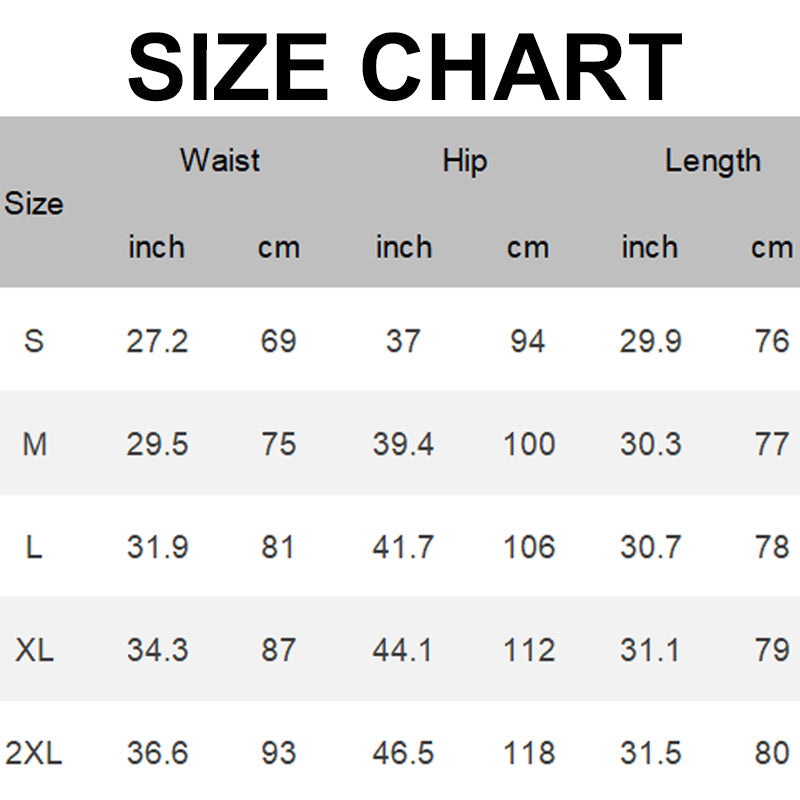The image size is (800, 800).
Task: Click the 27.2 waist inch value
Action: click(157, 341)
